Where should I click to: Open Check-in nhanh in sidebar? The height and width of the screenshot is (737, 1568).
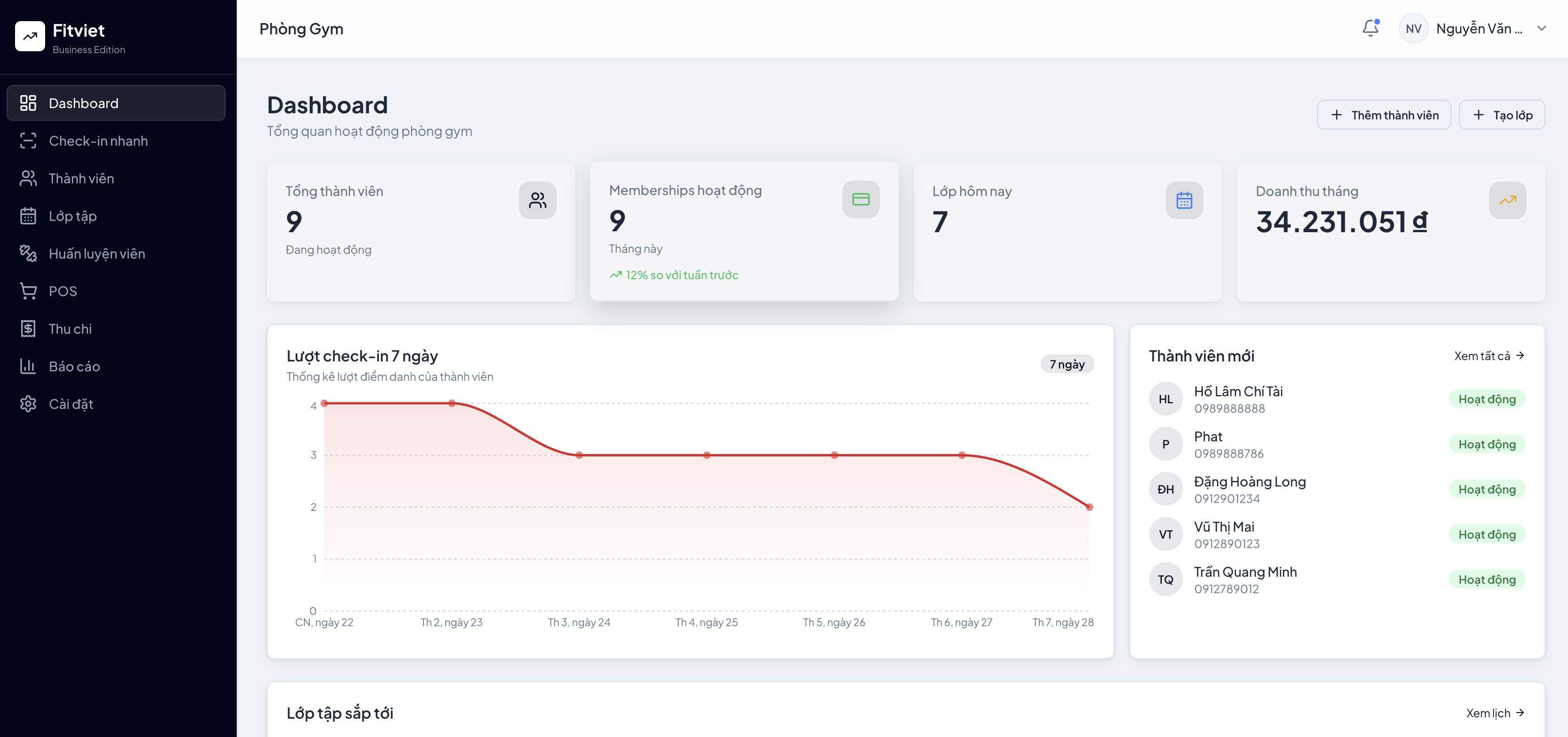tap(98, 141)
